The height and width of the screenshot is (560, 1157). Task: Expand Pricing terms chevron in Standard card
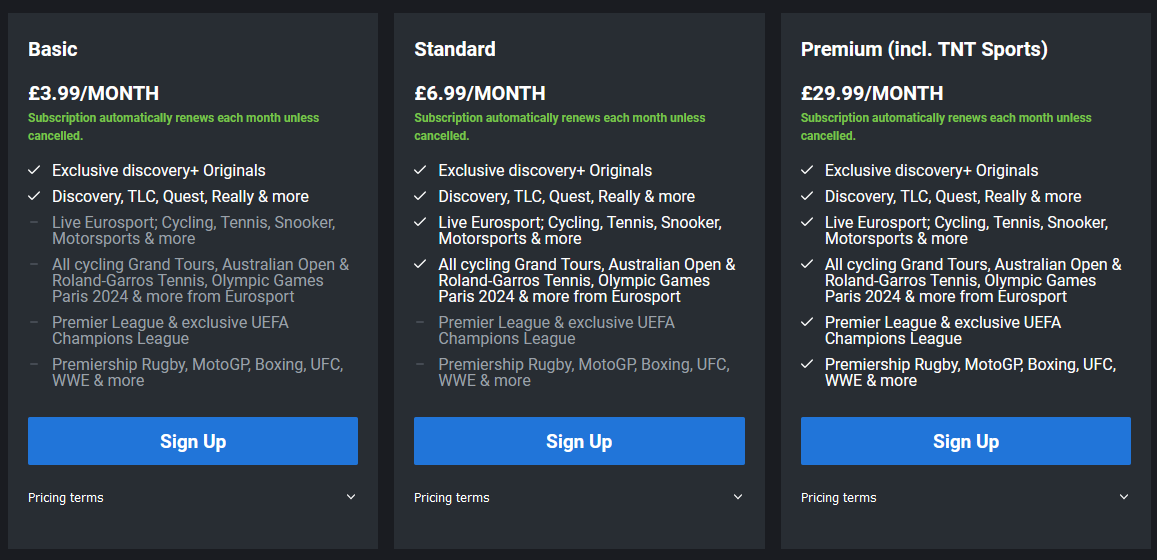738,497
